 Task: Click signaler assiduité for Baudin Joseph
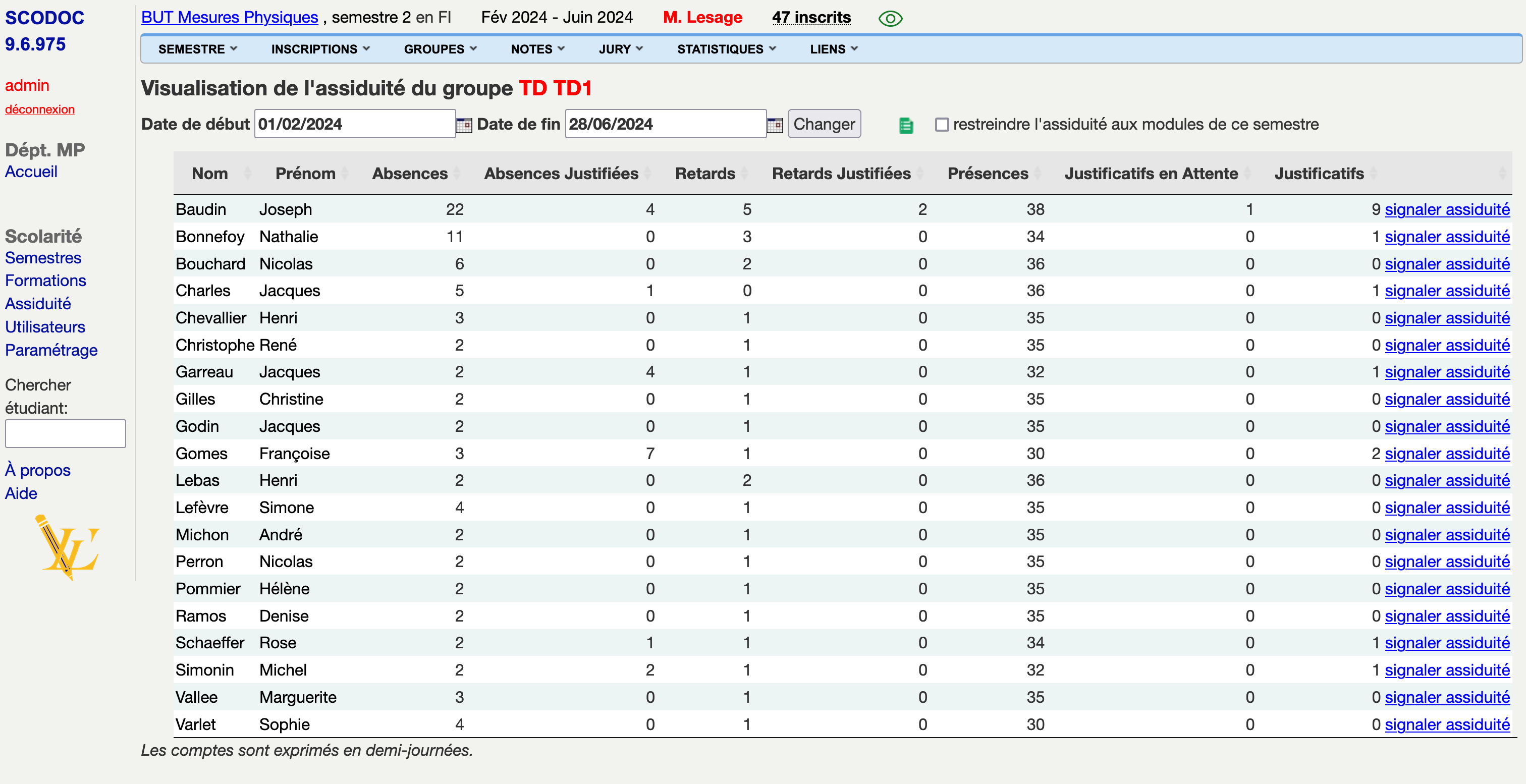[x=1447, y=209]
